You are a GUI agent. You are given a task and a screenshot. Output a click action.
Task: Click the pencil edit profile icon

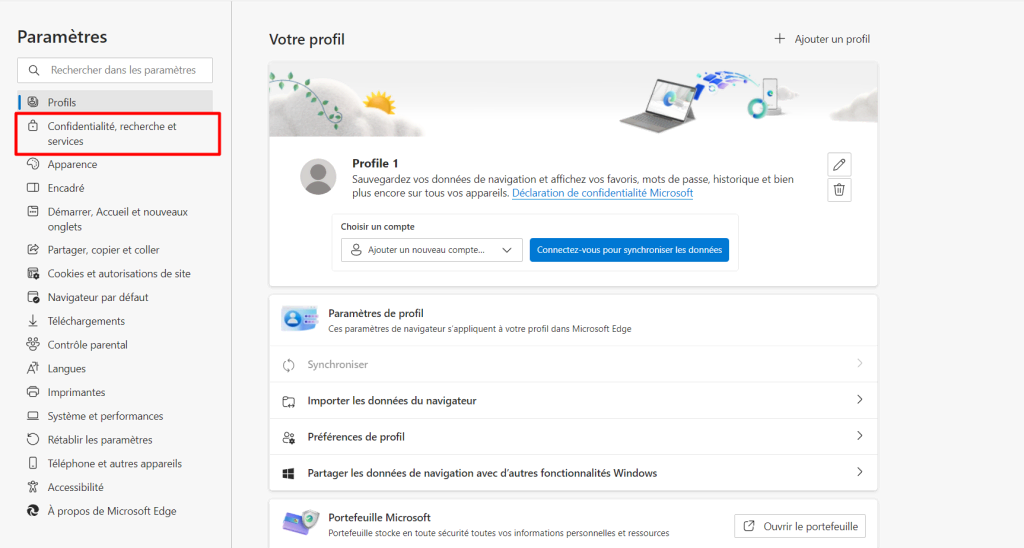[x=840, y=164]
